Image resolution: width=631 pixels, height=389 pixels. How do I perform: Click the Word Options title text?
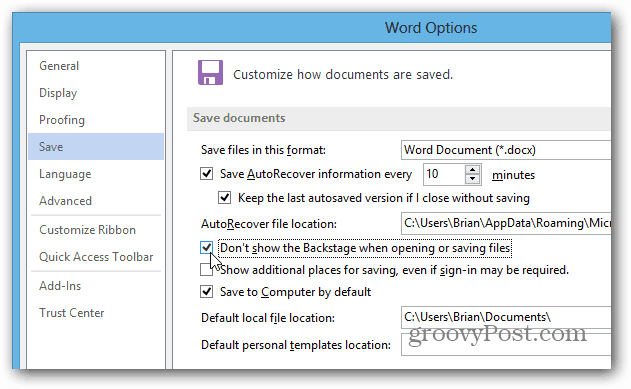431,28
